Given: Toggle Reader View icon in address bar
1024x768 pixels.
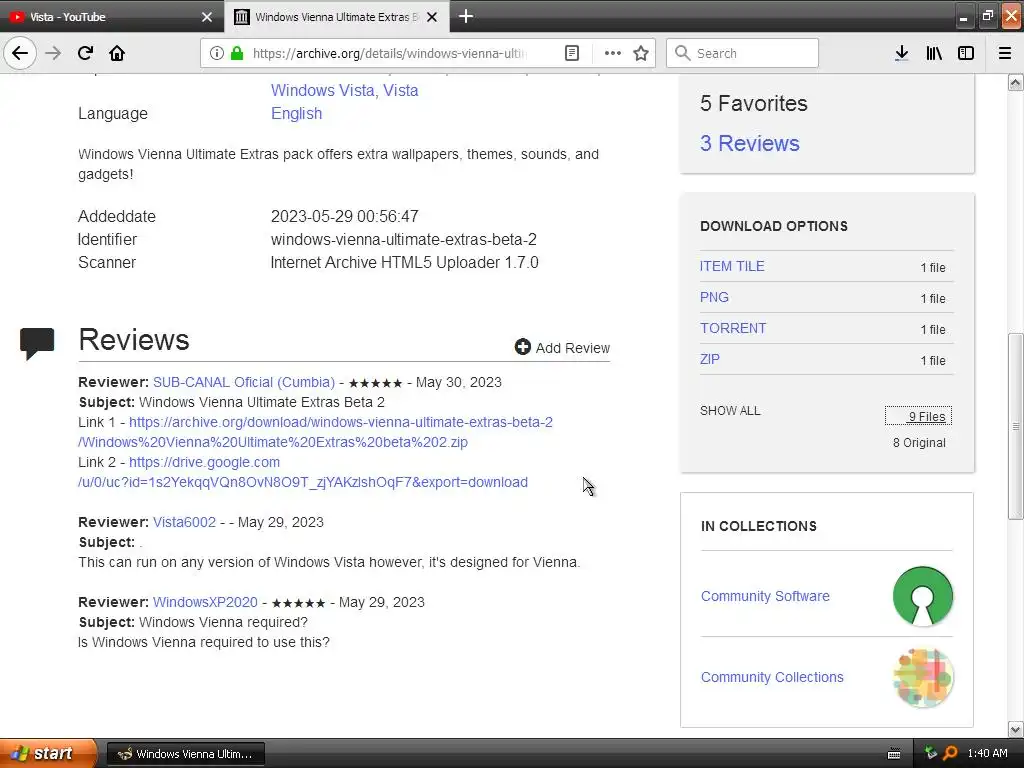Looking at the screenshot, I should [571, 53].
